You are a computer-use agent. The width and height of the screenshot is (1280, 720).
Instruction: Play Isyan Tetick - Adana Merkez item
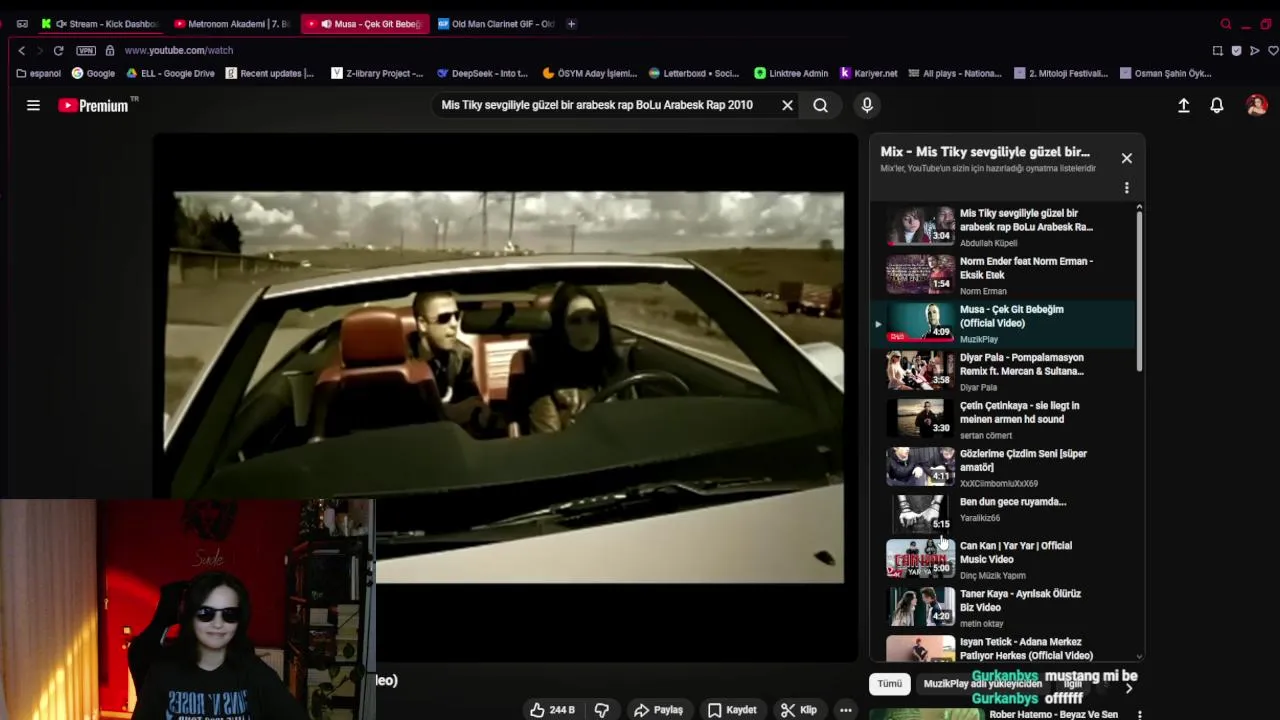[1004, 648]
